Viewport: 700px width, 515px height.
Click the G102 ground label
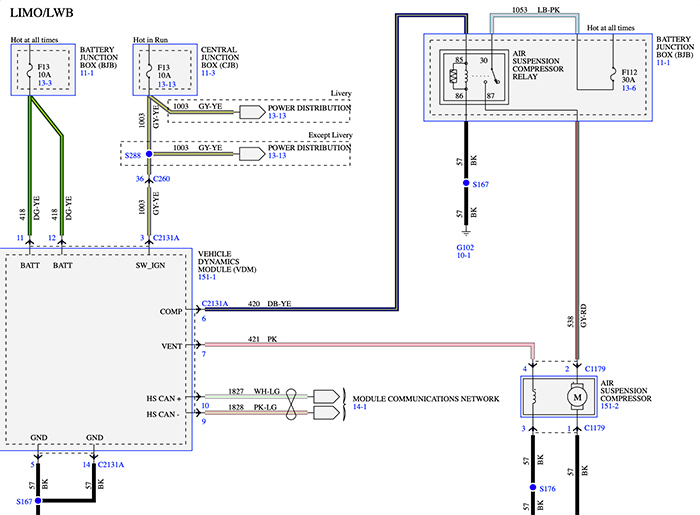pyautogui.click(x=465, y=247)
